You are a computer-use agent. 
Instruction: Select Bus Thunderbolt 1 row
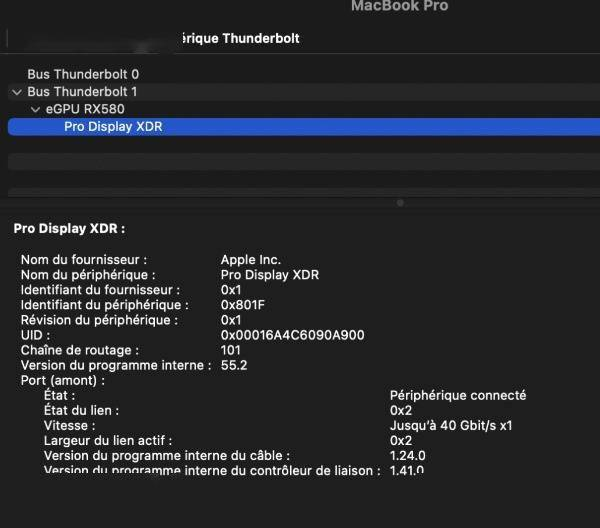coord(304,92)
